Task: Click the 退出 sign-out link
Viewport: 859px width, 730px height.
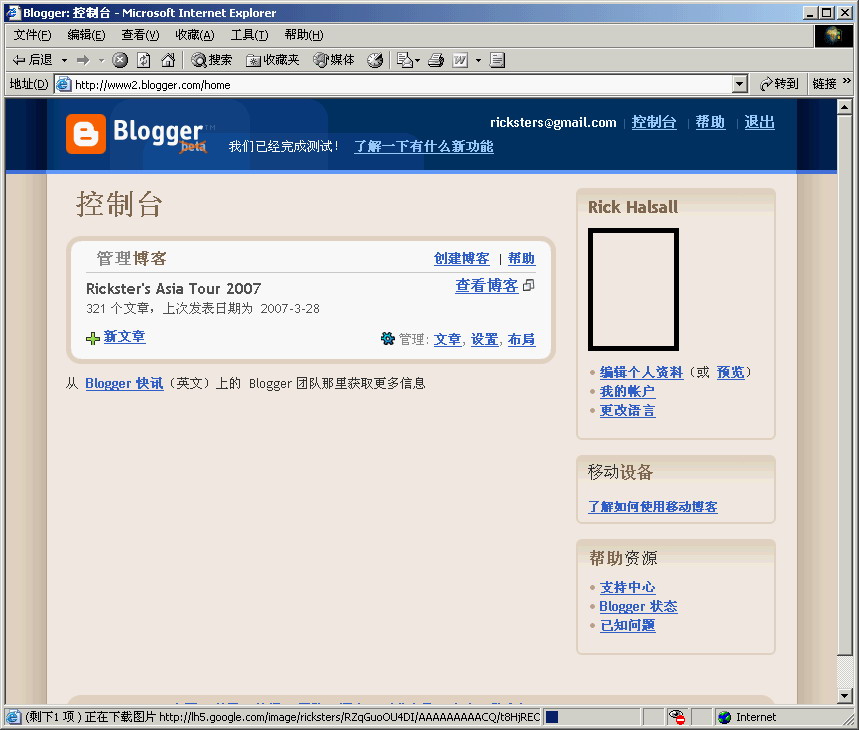Action: (759, 122)
